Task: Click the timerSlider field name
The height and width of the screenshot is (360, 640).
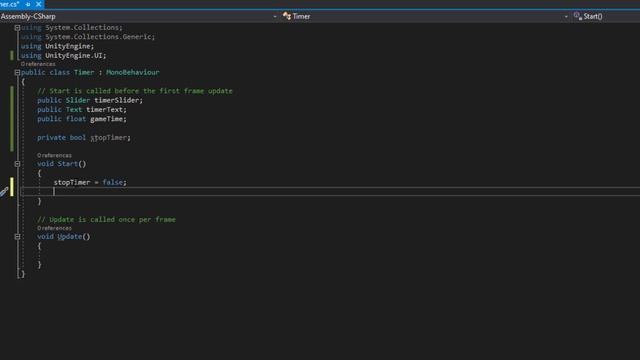Action: pyautogui.click(x=117, y=100)
